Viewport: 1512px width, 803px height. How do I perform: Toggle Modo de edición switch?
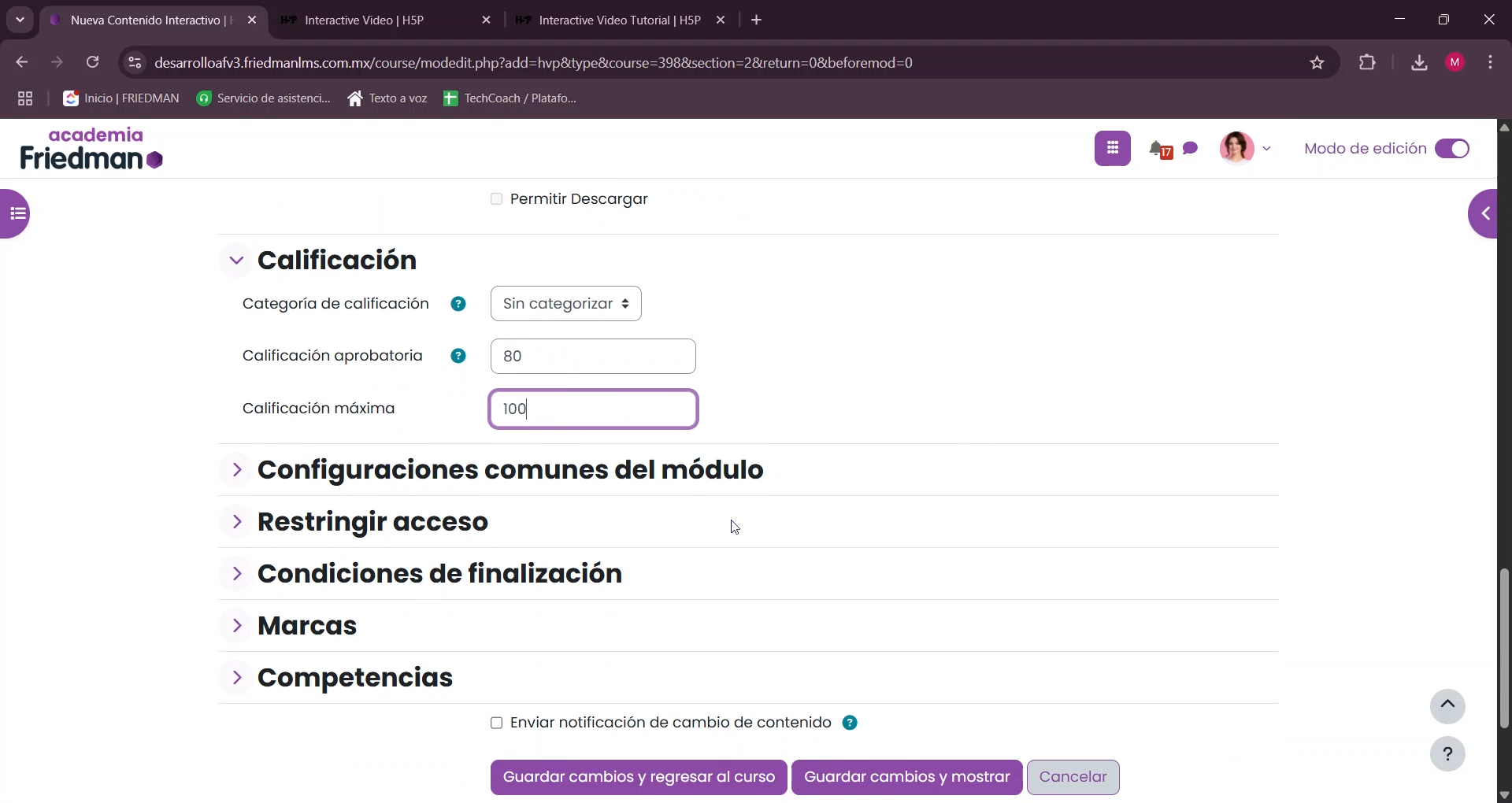pyautogui.click(x=1452, y=149)
